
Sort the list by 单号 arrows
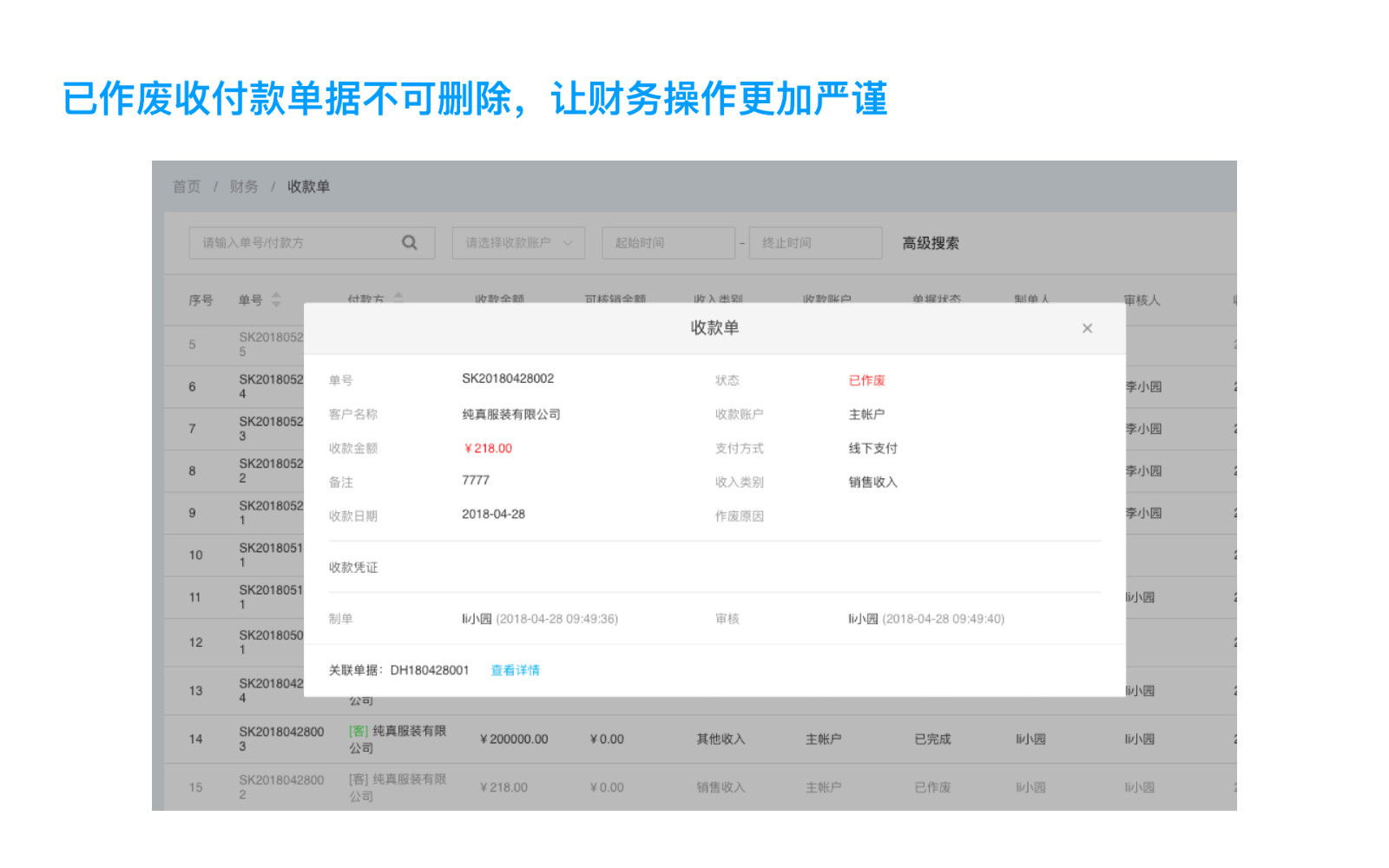(x=276, y=299)
